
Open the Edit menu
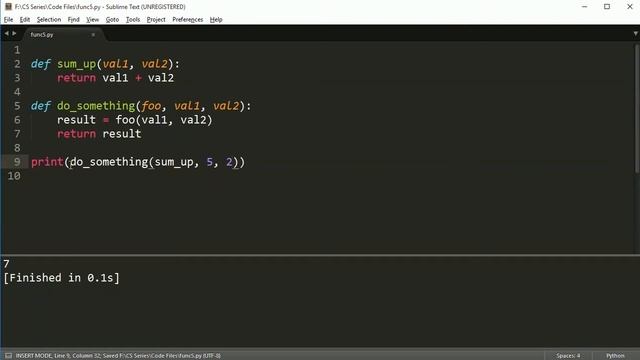[24, 20]
